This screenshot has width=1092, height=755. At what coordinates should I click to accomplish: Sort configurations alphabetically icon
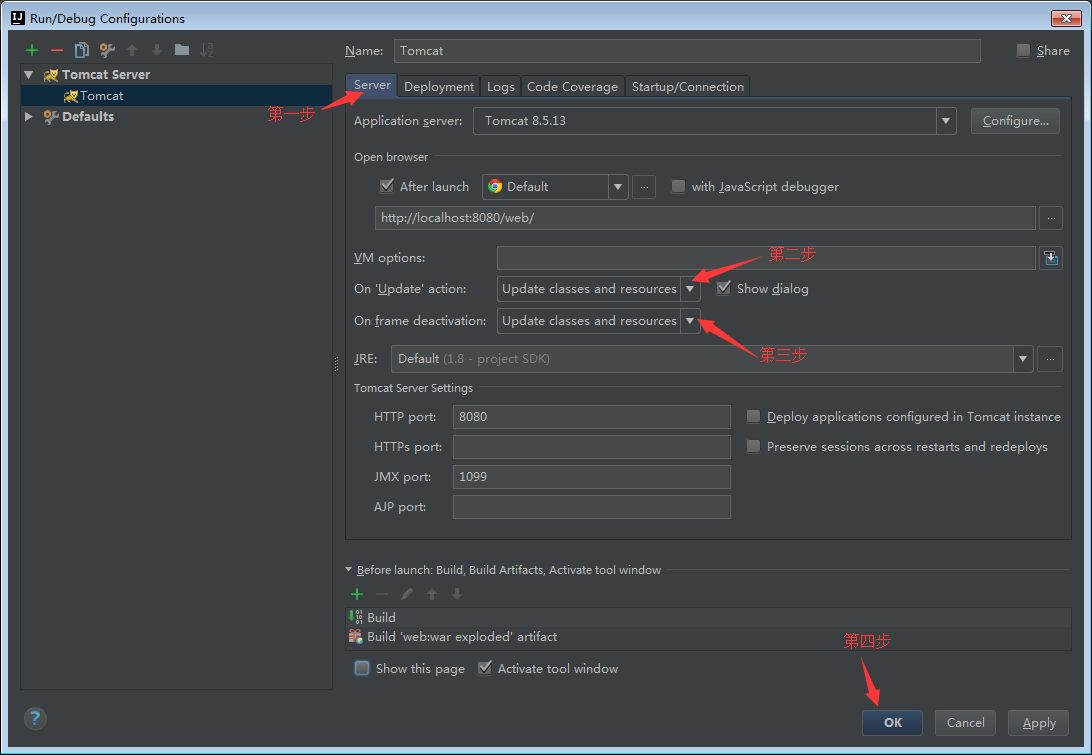[x=207, y=50]
